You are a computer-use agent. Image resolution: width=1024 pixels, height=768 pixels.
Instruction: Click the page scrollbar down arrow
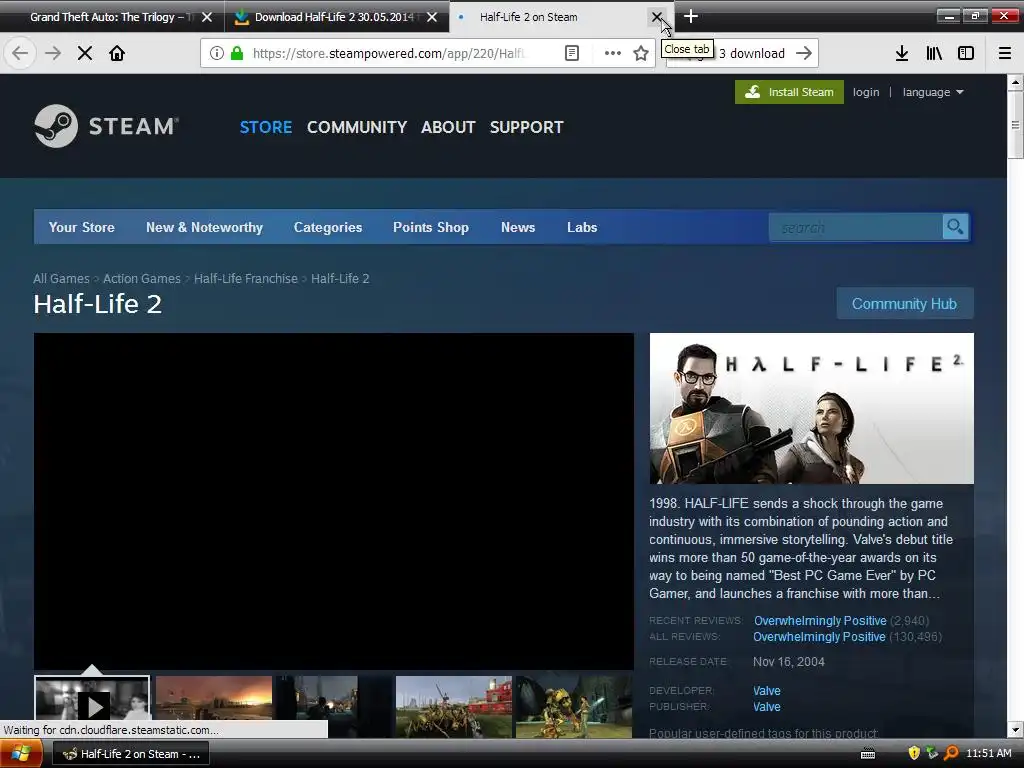pos(1015,730)
